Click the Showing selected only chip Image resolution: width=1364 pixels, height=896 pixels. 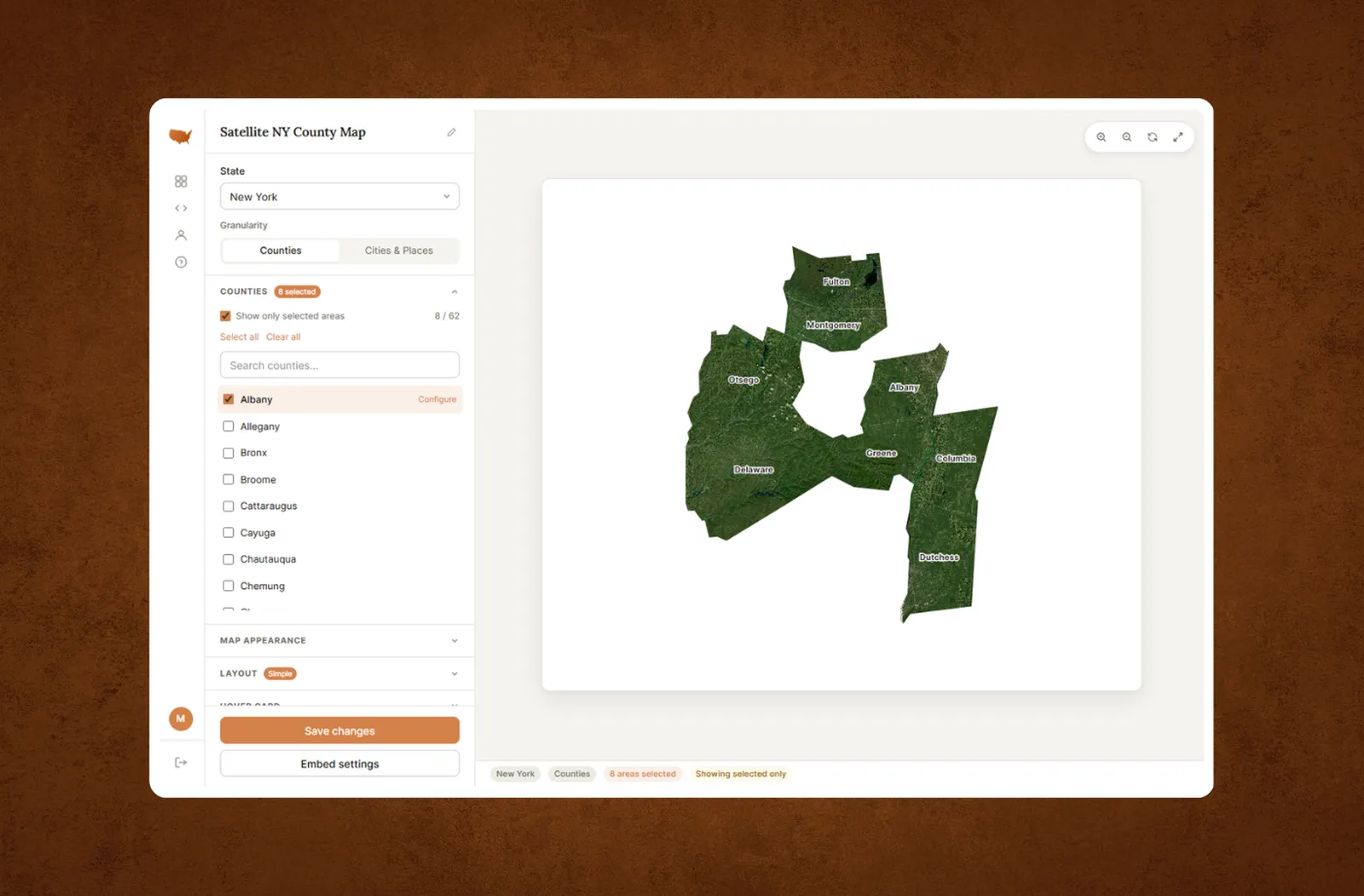click(741, 774)
